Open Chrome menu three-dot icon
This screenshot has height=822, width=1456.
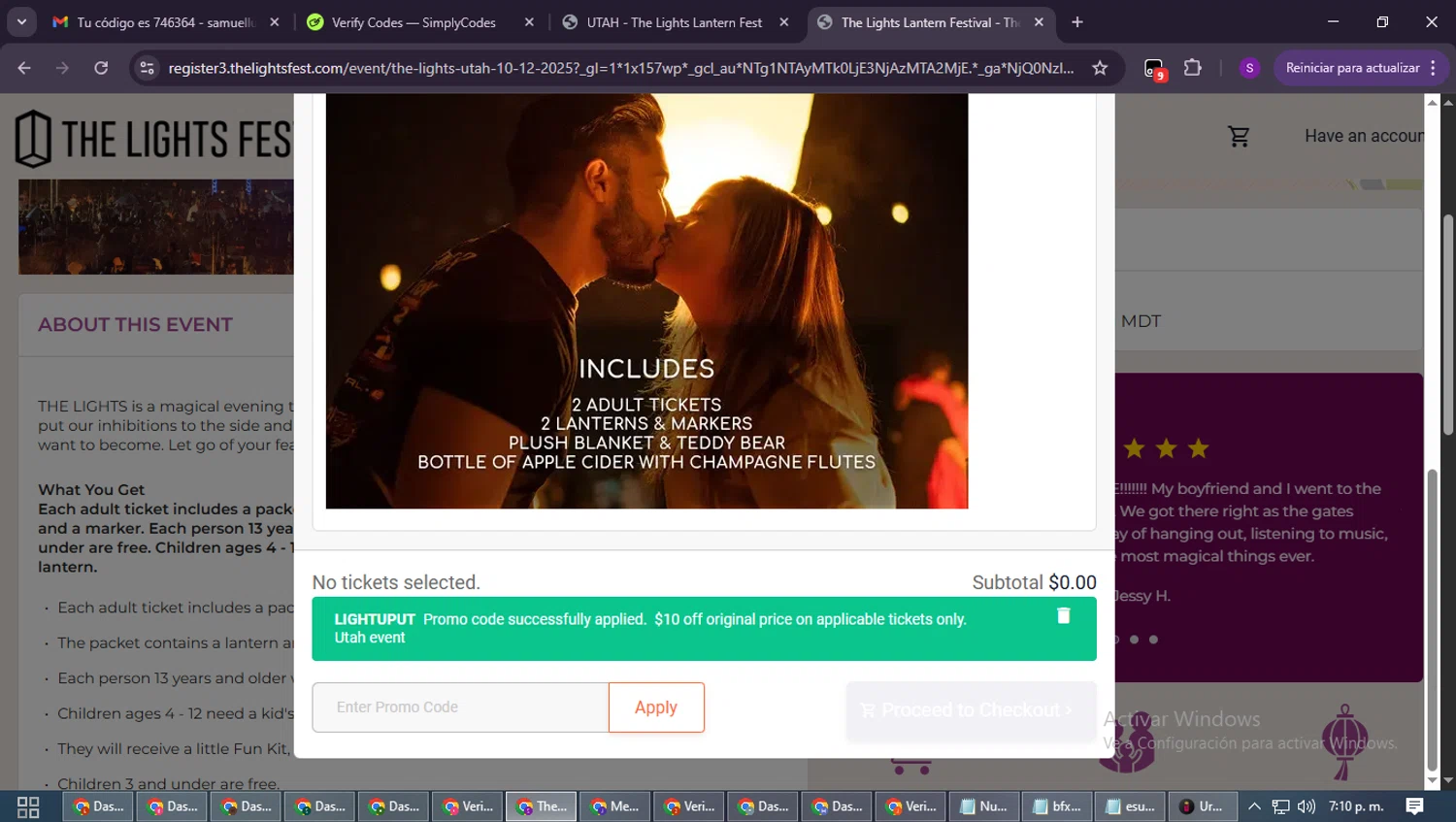1434,68
